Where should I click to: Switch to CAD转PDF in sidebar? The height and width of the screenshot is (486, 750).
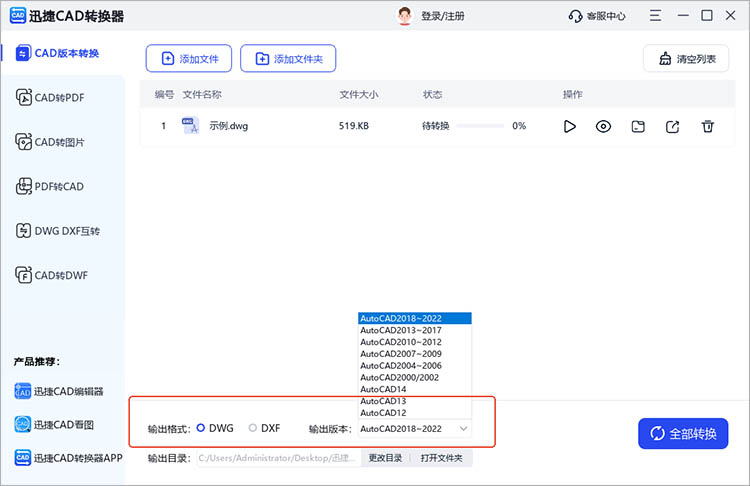[x=50, y=98]
